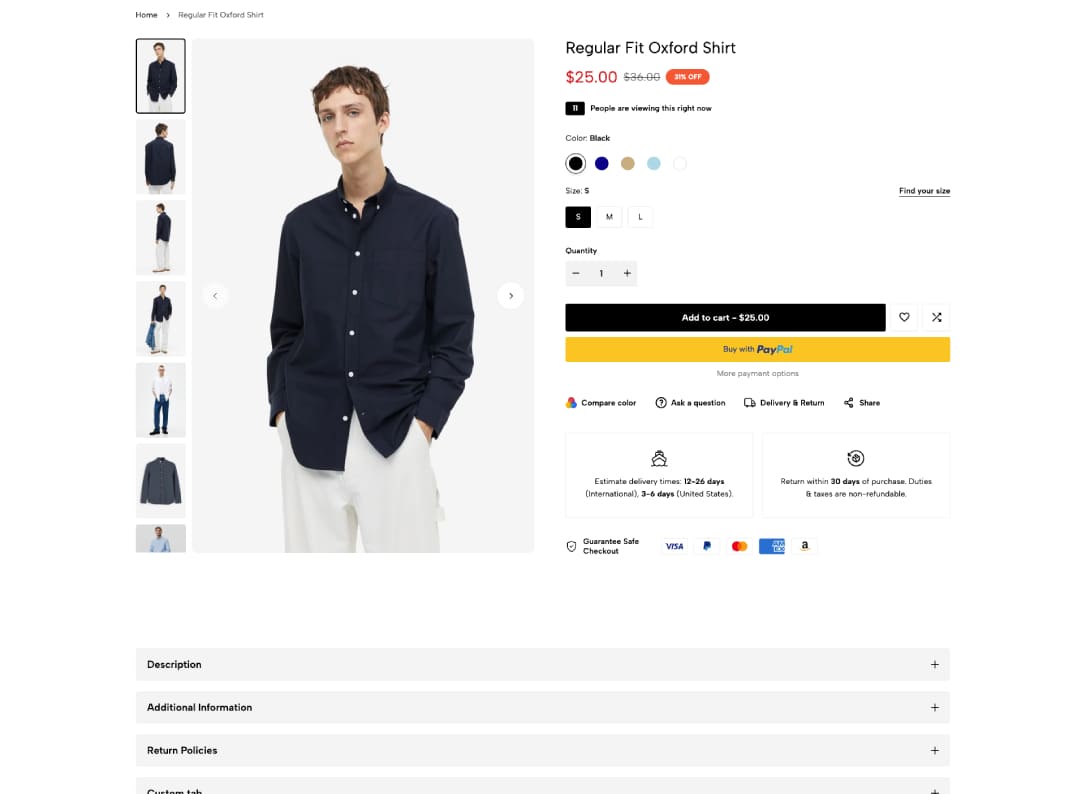Select the light blue color swatch
The image size is (1086, 794).
tap(653, 164)
